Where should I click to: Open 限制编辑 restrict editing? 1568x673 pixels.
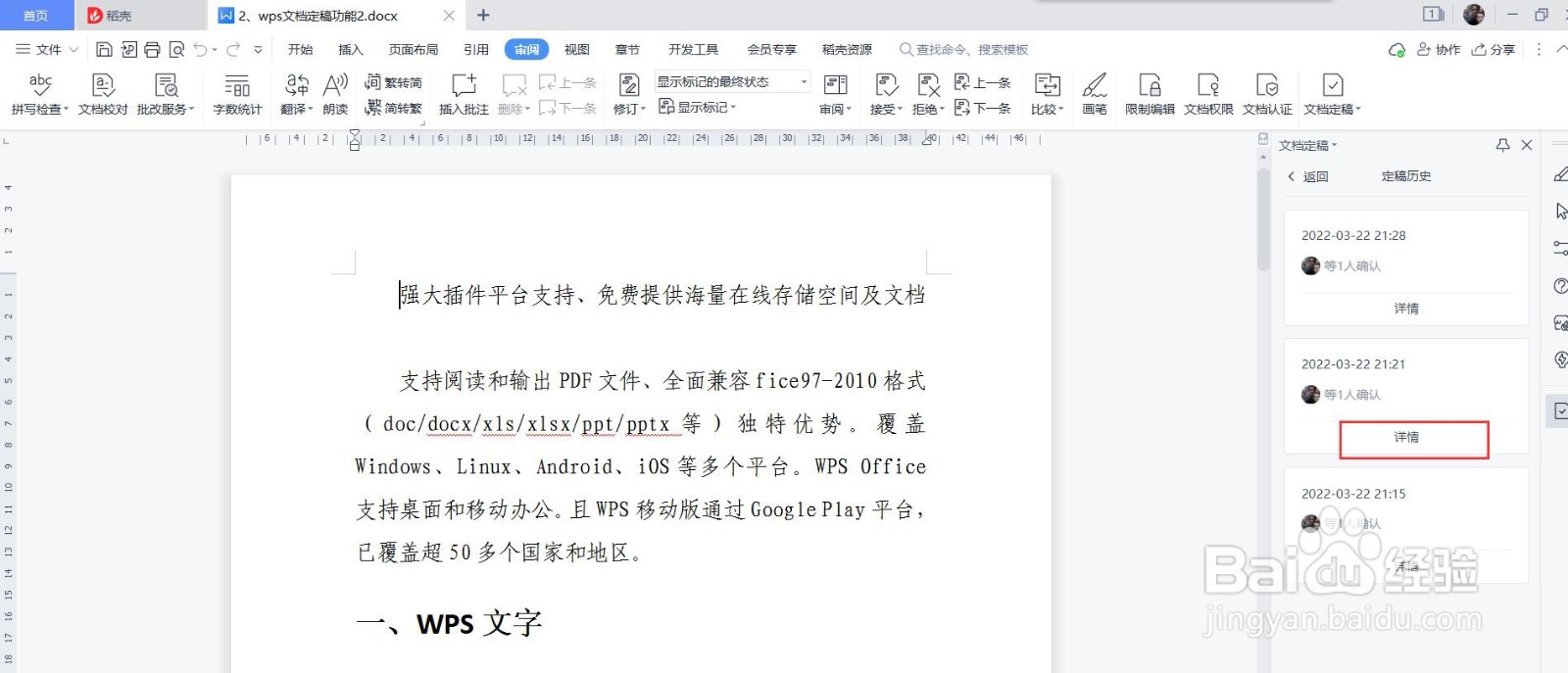(x=1150, y=94)
